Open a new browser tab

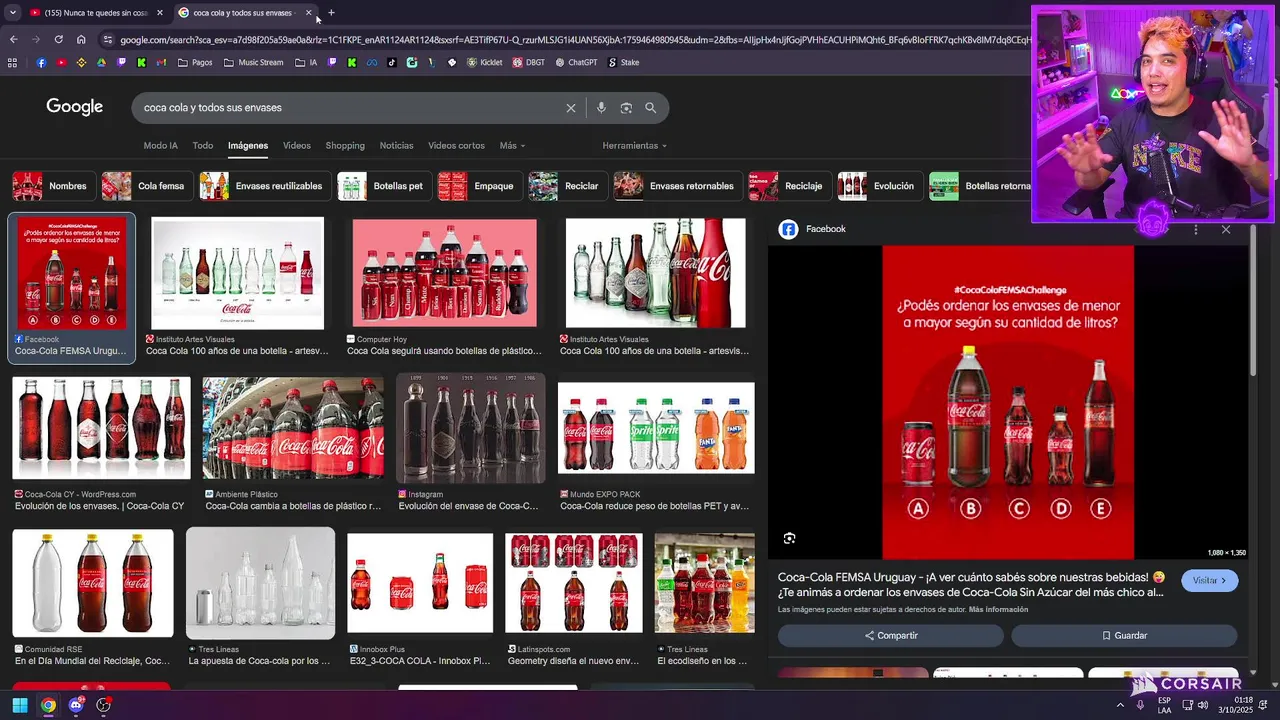331,13
